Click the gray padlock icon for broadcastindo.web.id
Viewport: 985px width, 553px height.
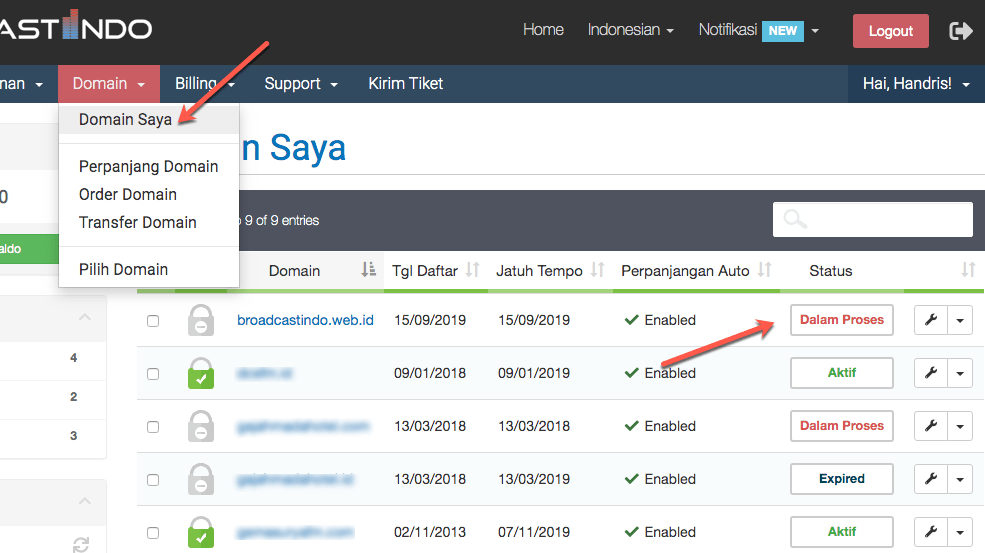tap(201, 320)
